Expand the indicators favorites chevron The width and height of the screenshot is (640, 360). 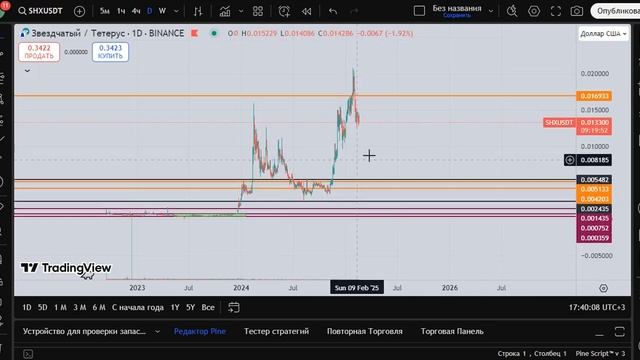(241, 11)
